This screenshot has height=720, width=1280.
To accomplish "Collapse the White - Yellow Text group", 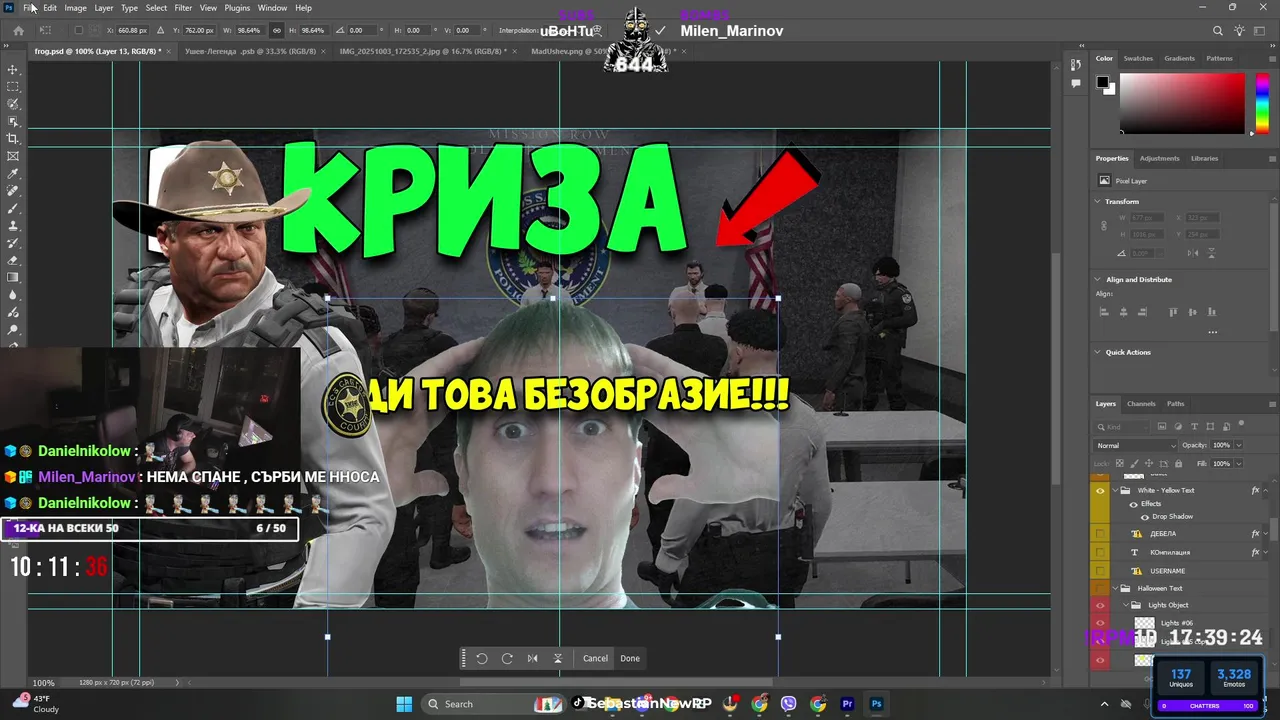I will pyautogui.click(x=1115, y=490).
